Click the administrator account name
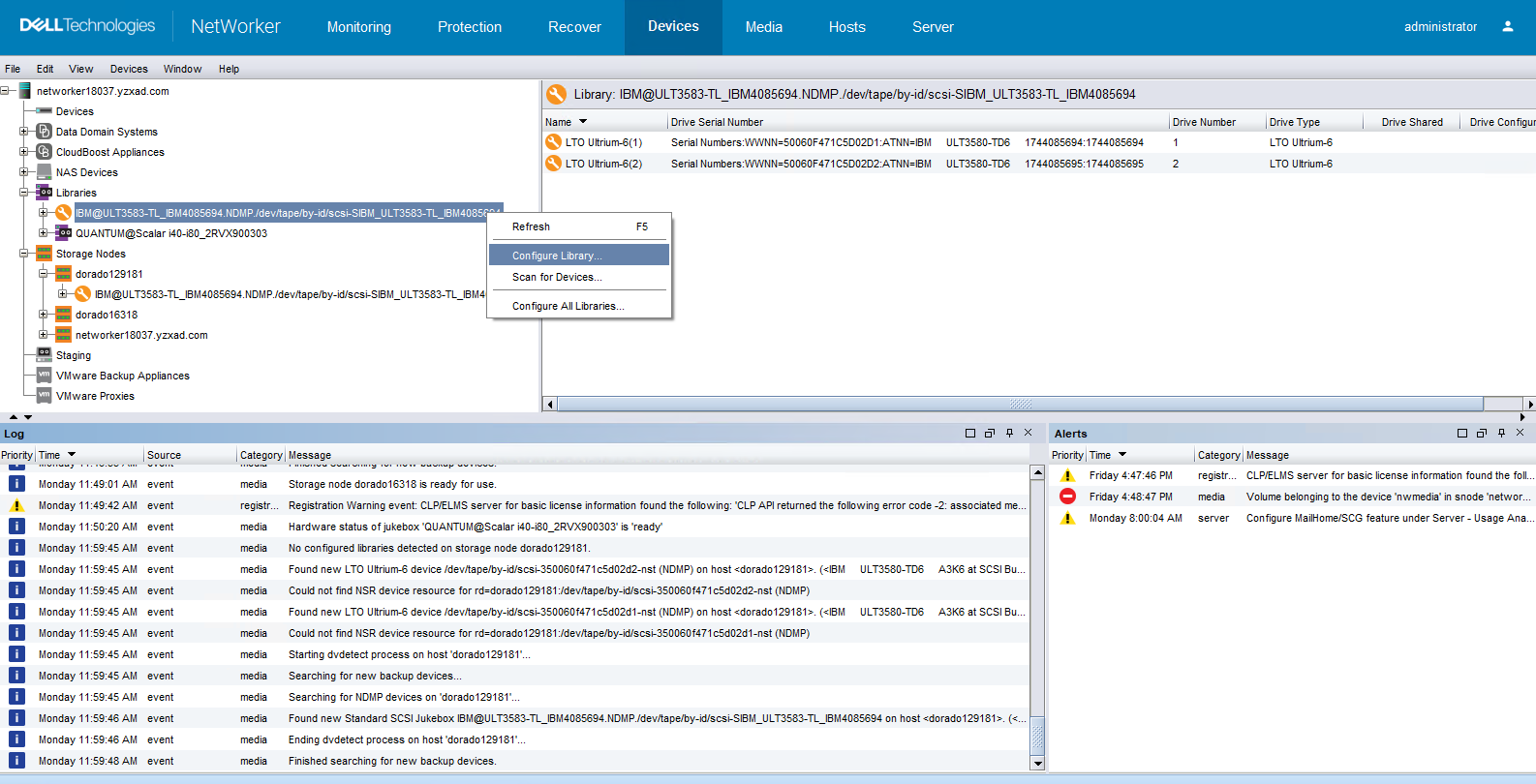 coord(1440,27)
